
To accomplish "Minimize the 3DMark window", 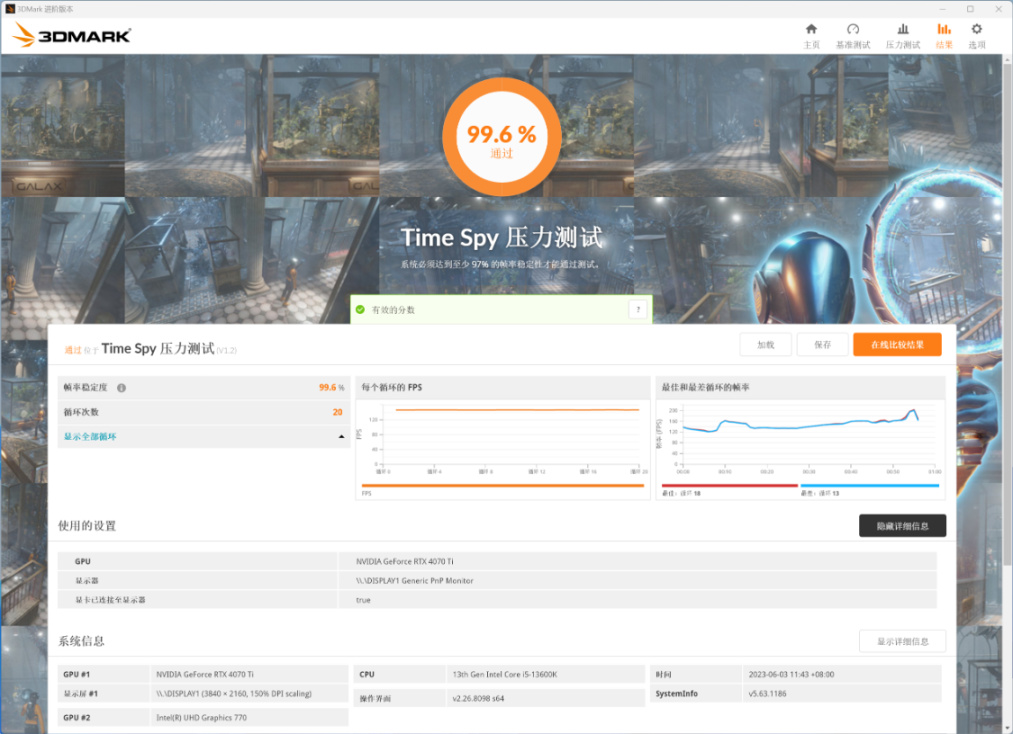I will click(942, 9).
